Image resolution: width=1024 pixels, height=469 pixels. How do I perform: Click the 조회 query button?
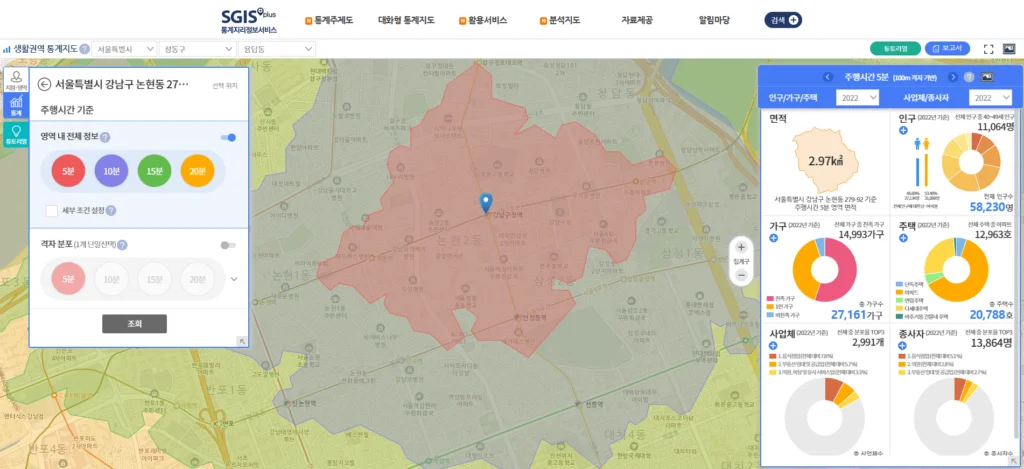coord(135,323)
